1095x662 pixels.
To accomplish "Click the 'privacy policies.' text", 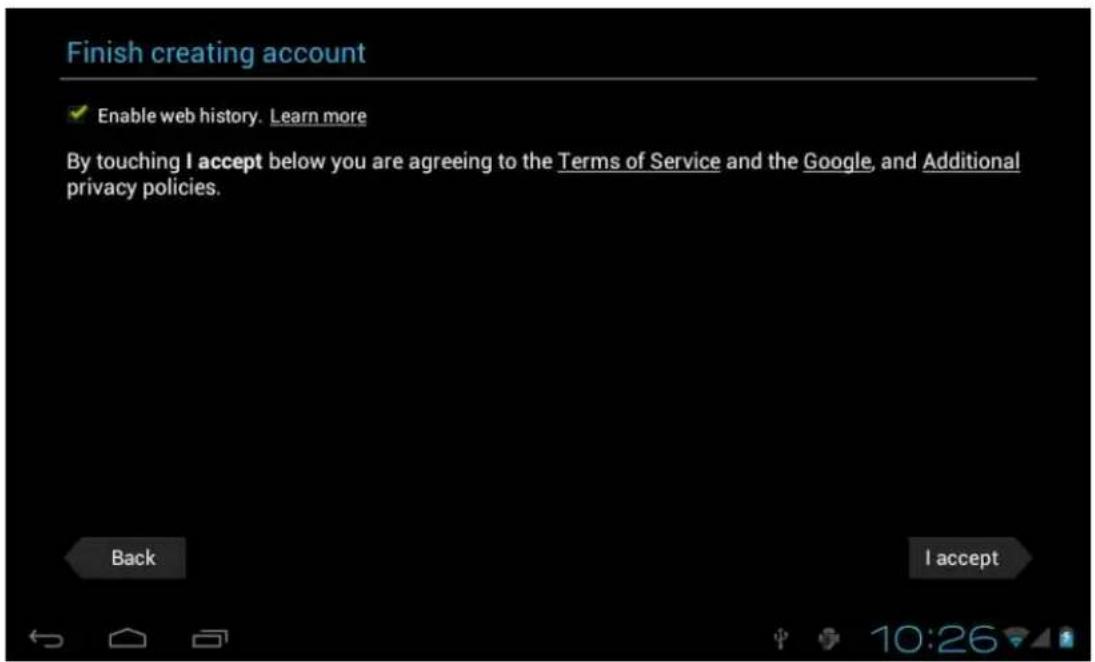I will 143,188.
